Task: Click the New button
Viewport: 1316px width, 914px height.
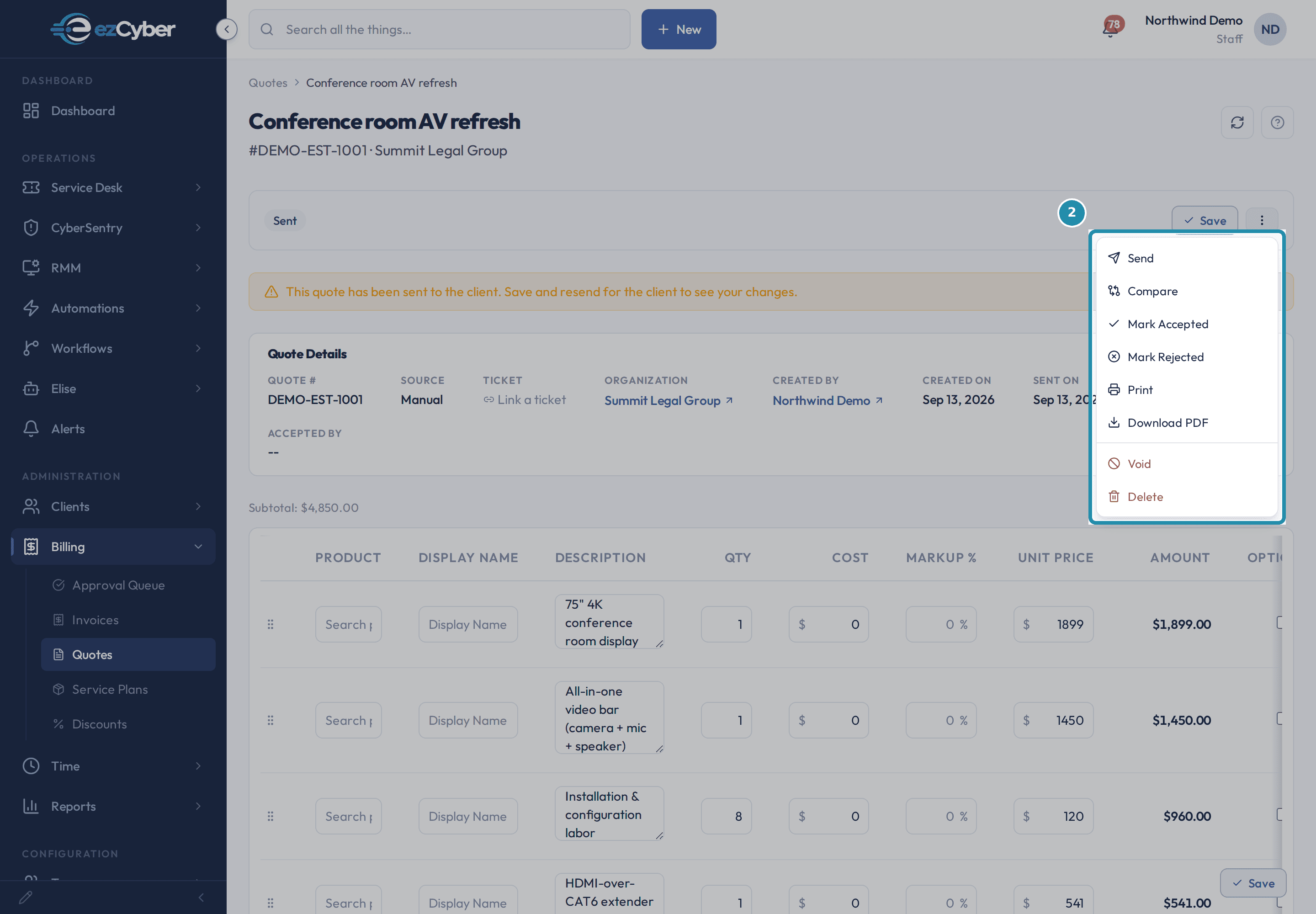Action: coord(679,29)
